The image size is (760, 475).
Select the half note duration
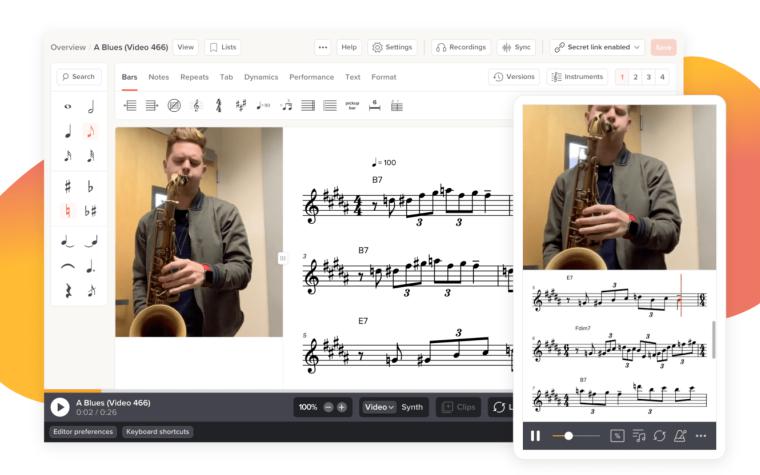pos(91,106)
